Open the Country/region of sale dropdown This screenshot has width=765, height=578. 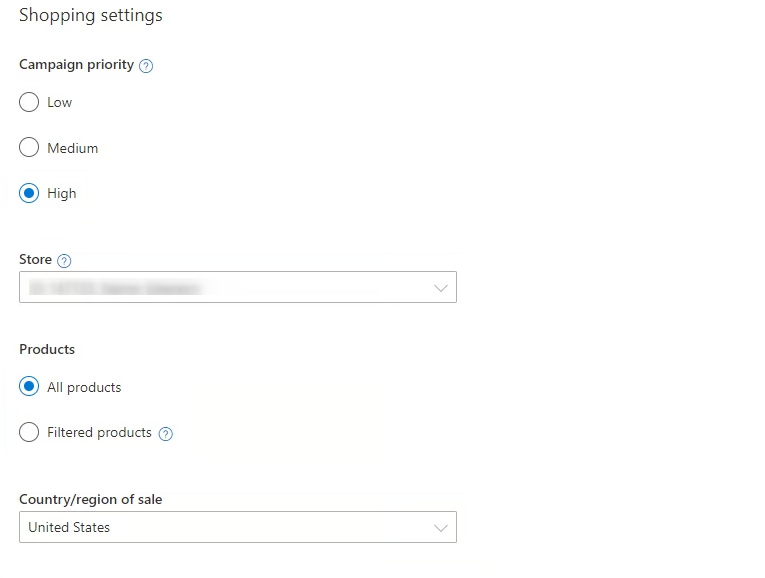(238, 527)
